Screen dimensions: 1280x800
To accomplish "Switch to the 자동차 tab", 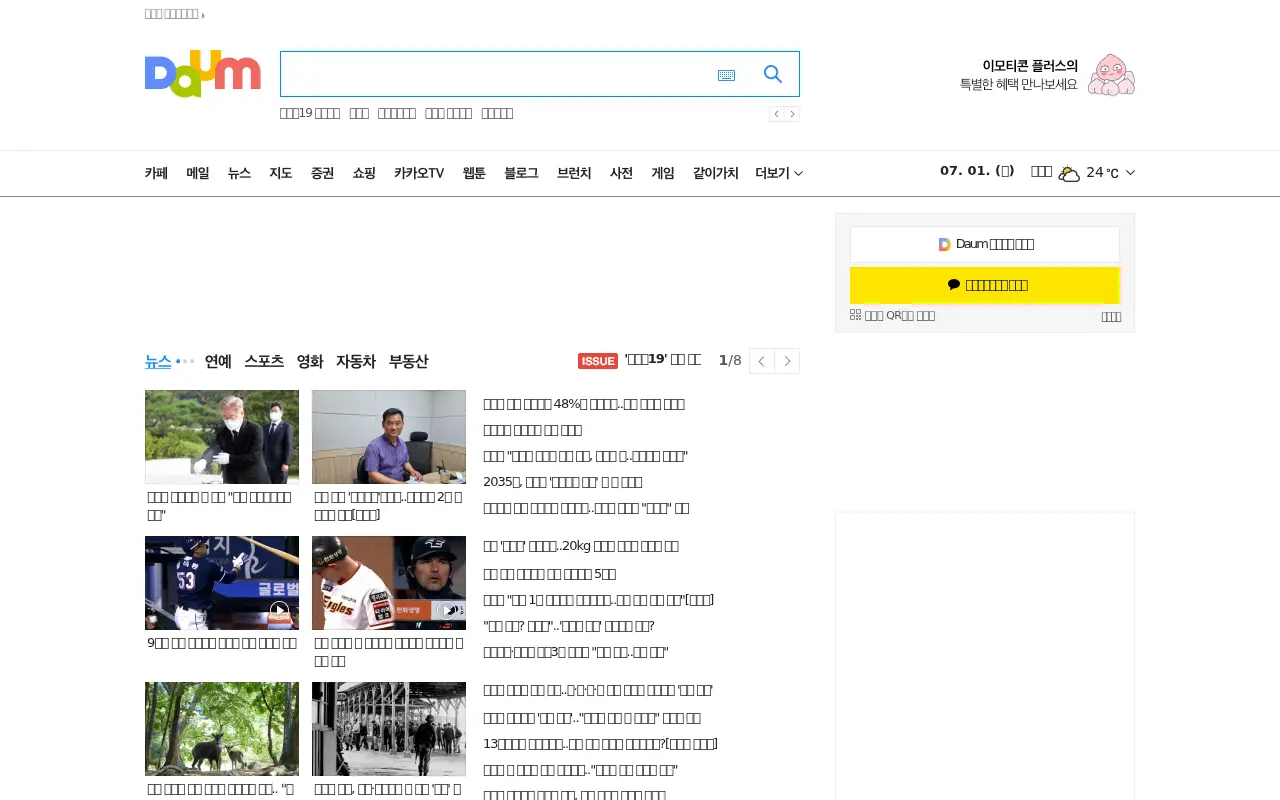I will (x=356, y=361).
